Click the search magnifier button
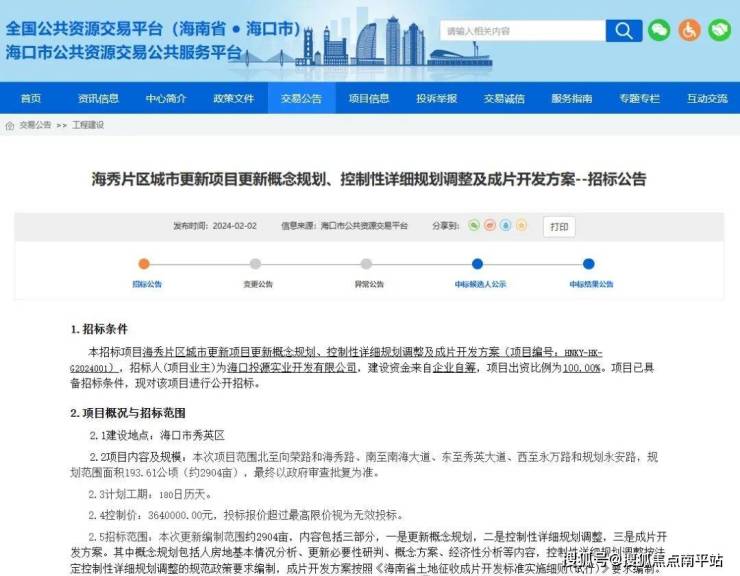Screen dimensions: 740x576 coord(624,31)
